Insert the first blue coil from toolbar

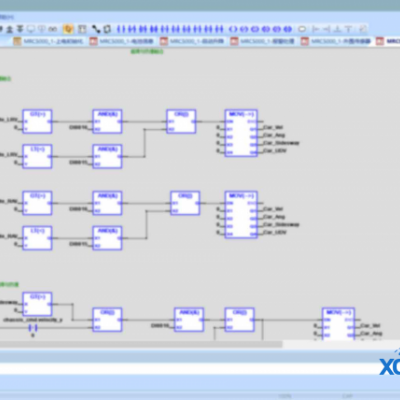coord(233,29)
